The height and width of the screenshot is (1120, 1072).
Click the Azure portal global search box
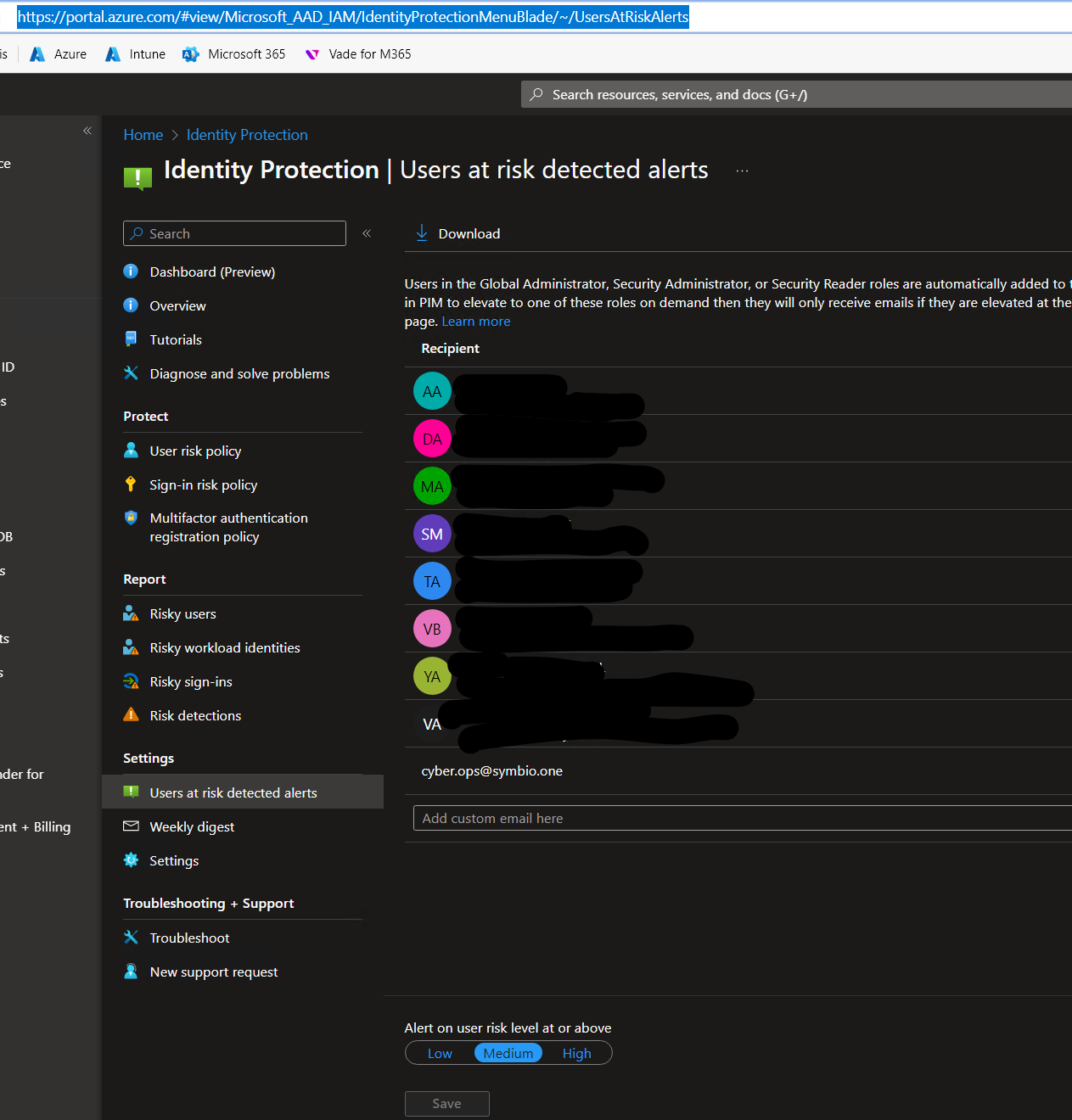point(796,94)
